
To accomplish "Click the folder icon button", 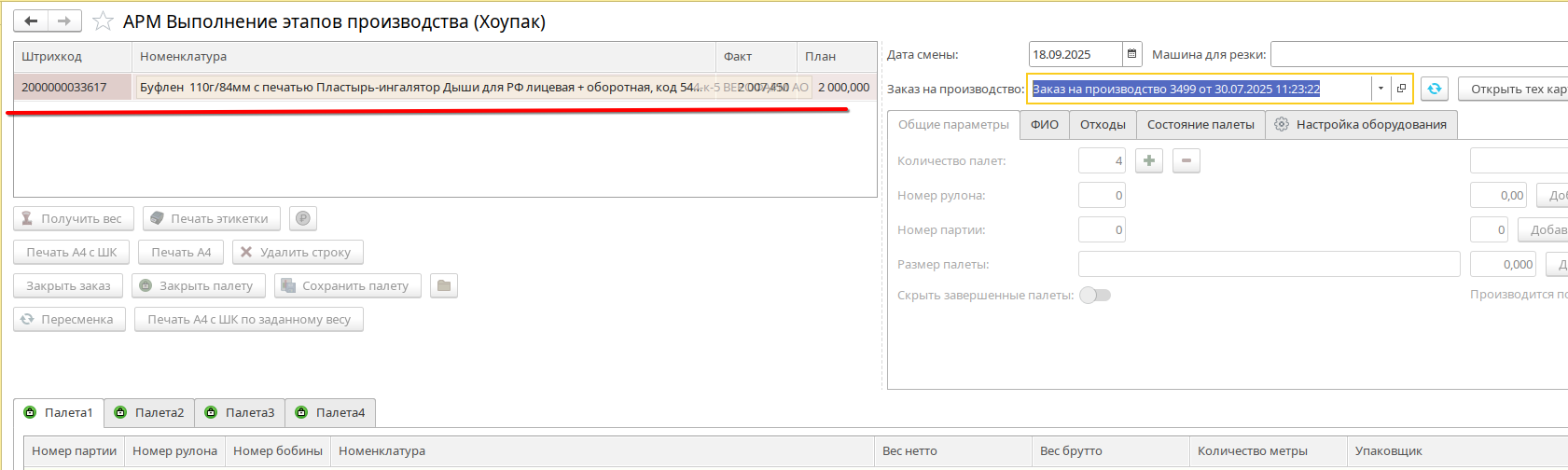I will pos(444,285).
